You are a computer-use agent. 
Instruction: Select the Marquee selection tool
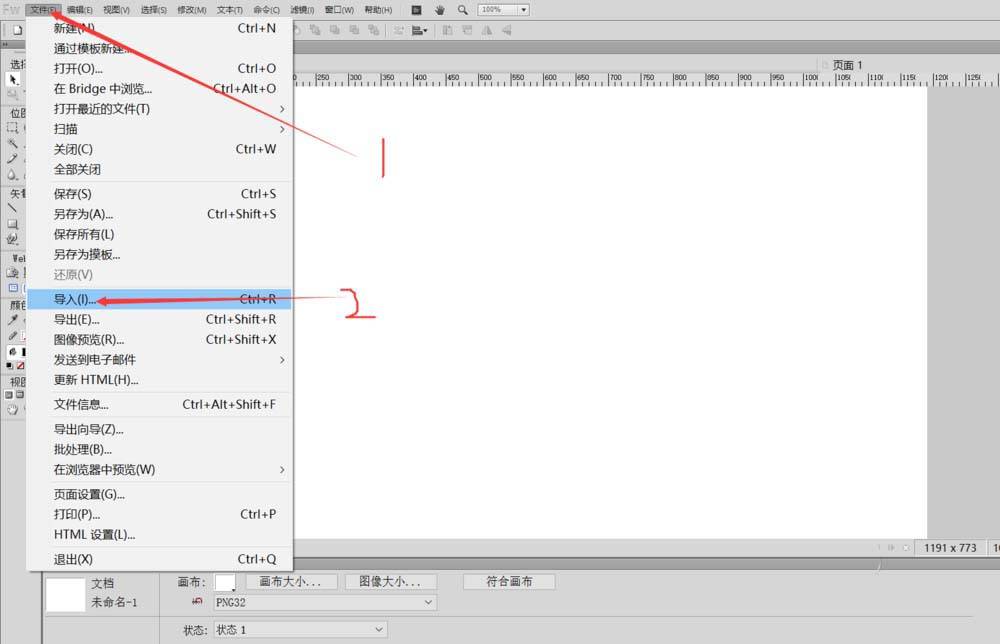pyautogui.click(x=12, y=128)
